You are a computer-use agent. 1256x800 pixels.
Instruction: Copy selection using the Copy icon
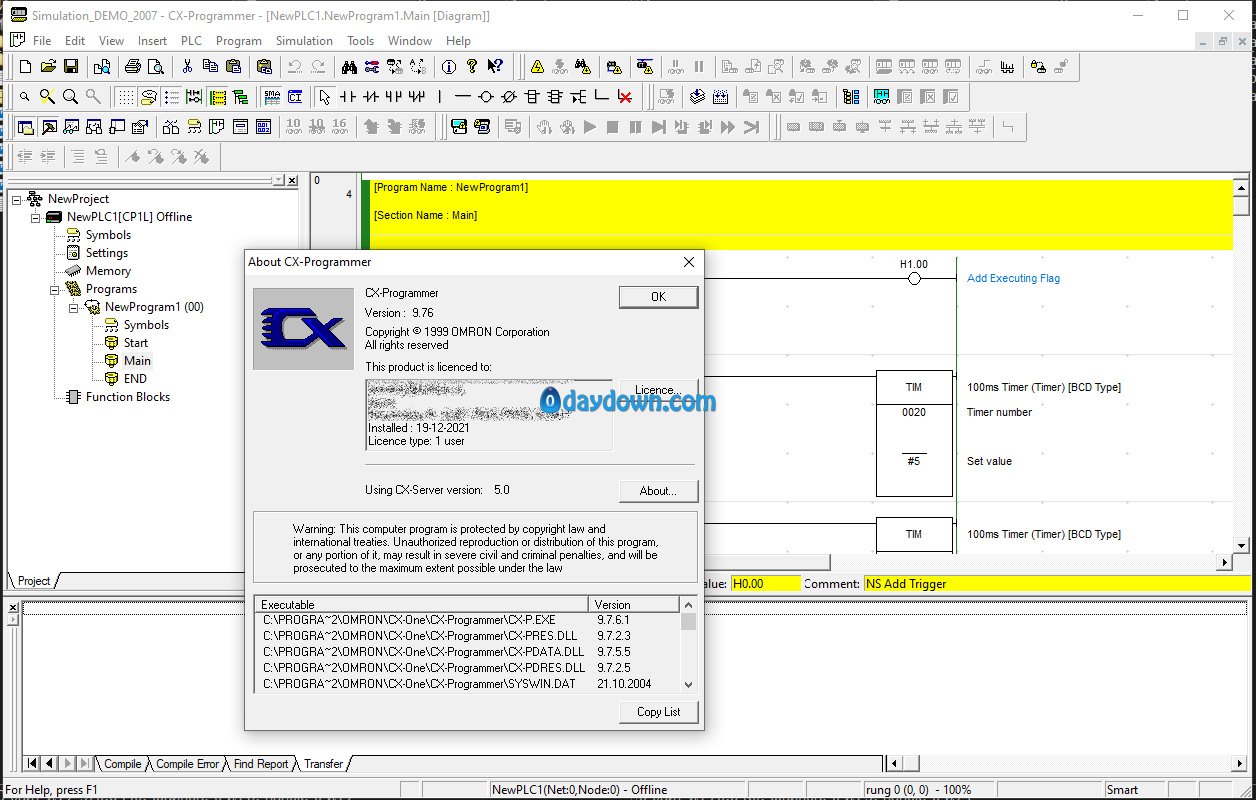pyautogui.click(x=210, y=67)
